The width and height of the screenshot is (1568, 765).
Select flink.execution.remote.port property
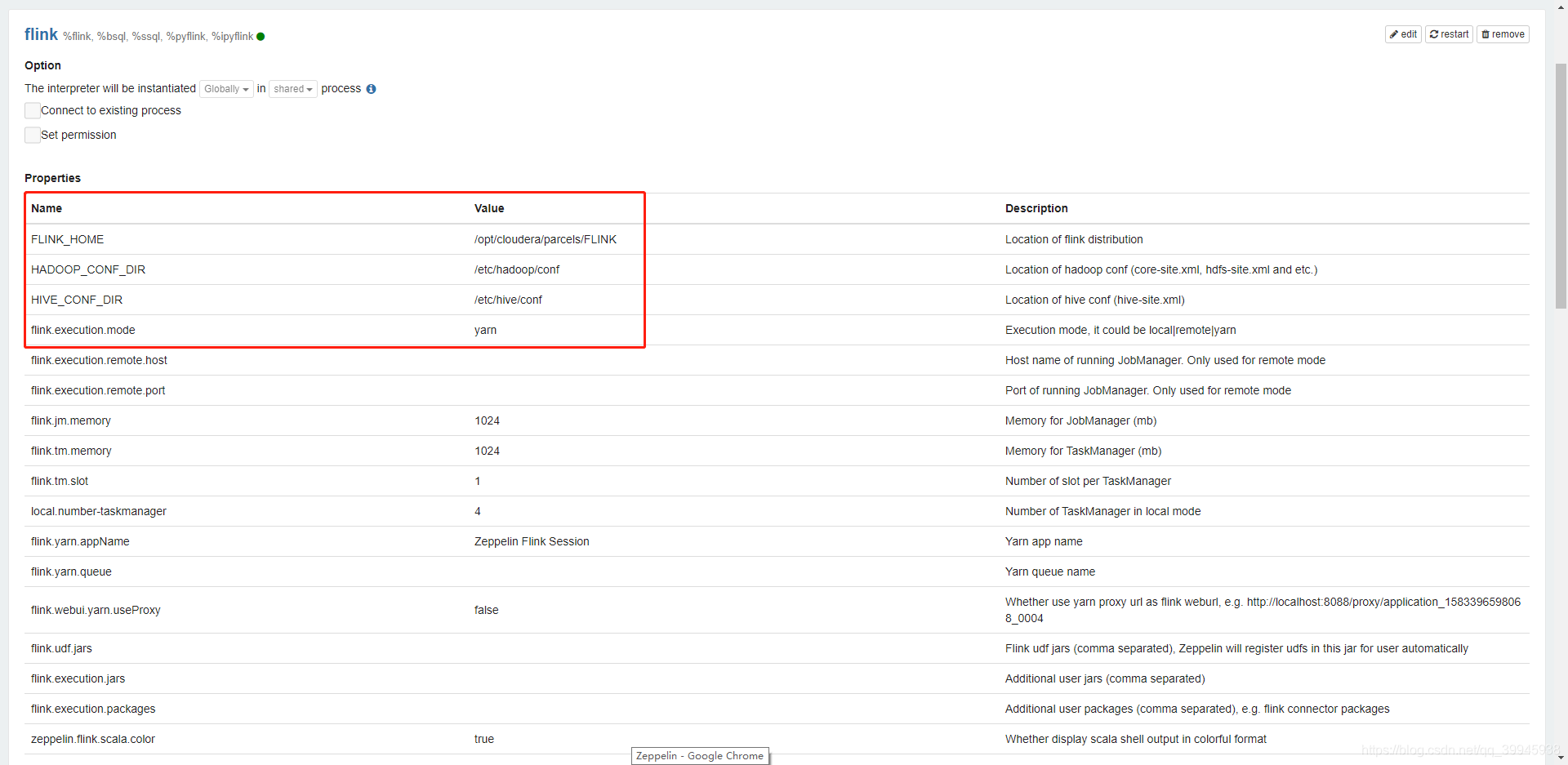(98, 390)
